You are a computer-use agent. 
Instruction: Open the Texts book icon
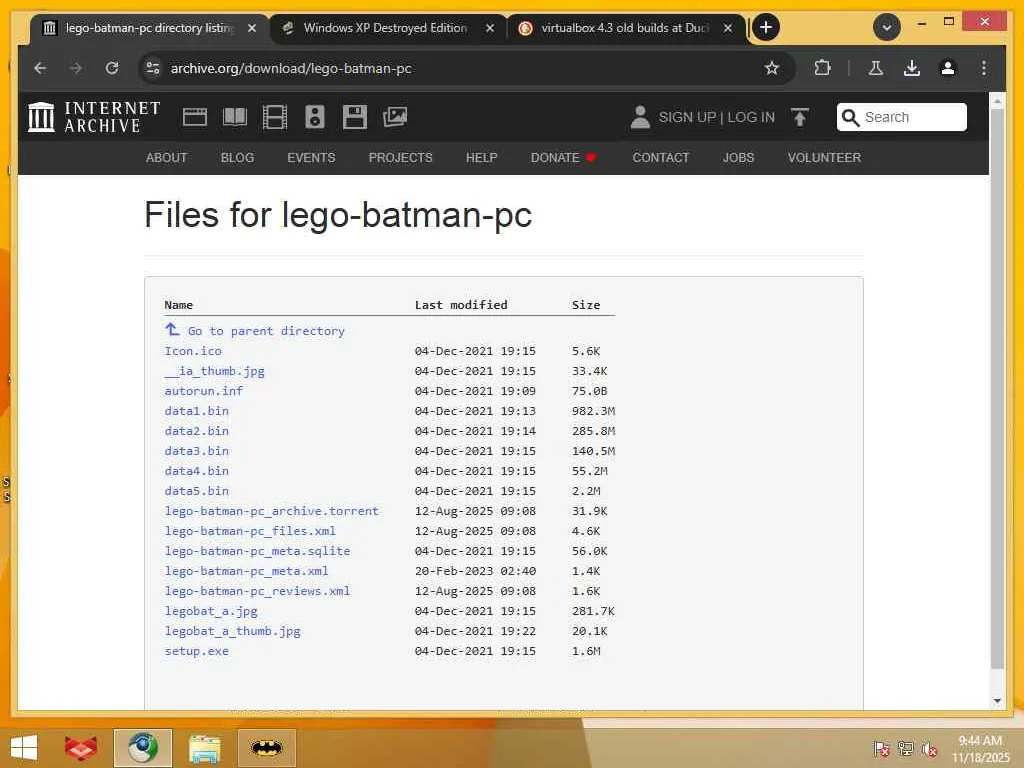235,118
